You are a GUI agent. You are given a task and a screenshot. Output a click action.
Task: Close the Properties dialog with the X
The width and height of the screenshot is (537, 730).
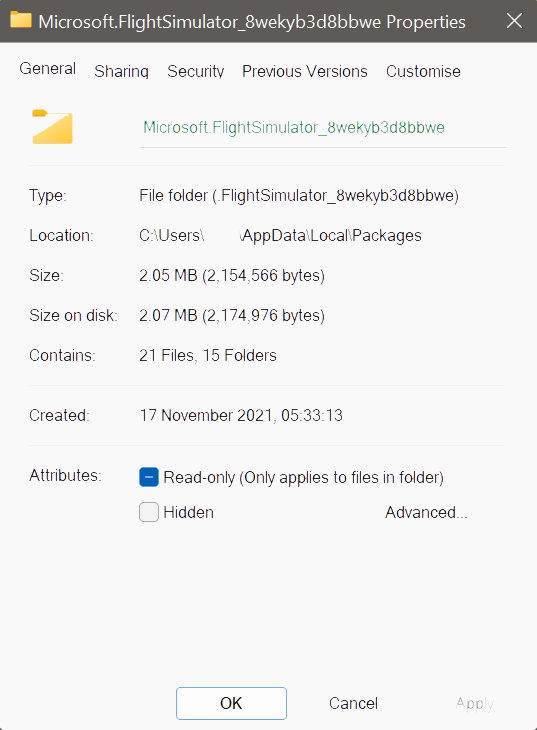(514, 20)
